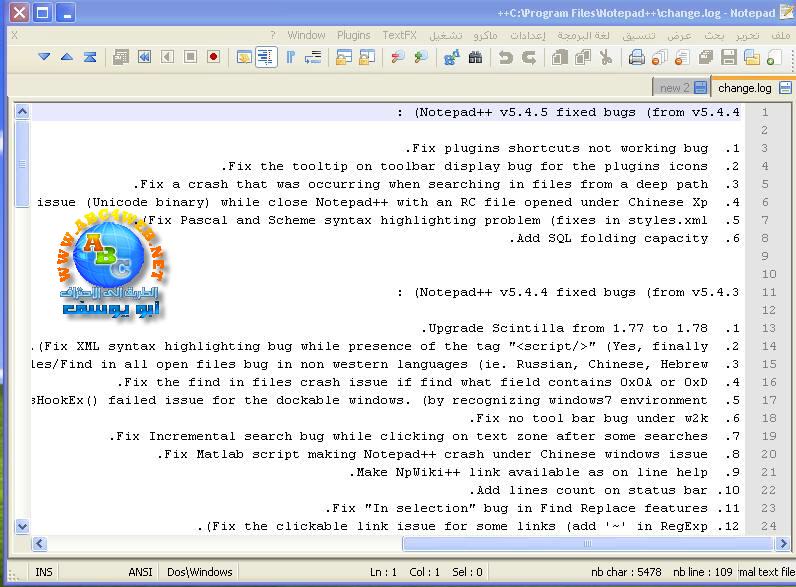Open the ? help menu
796x587 pixels.
[273, 35]
